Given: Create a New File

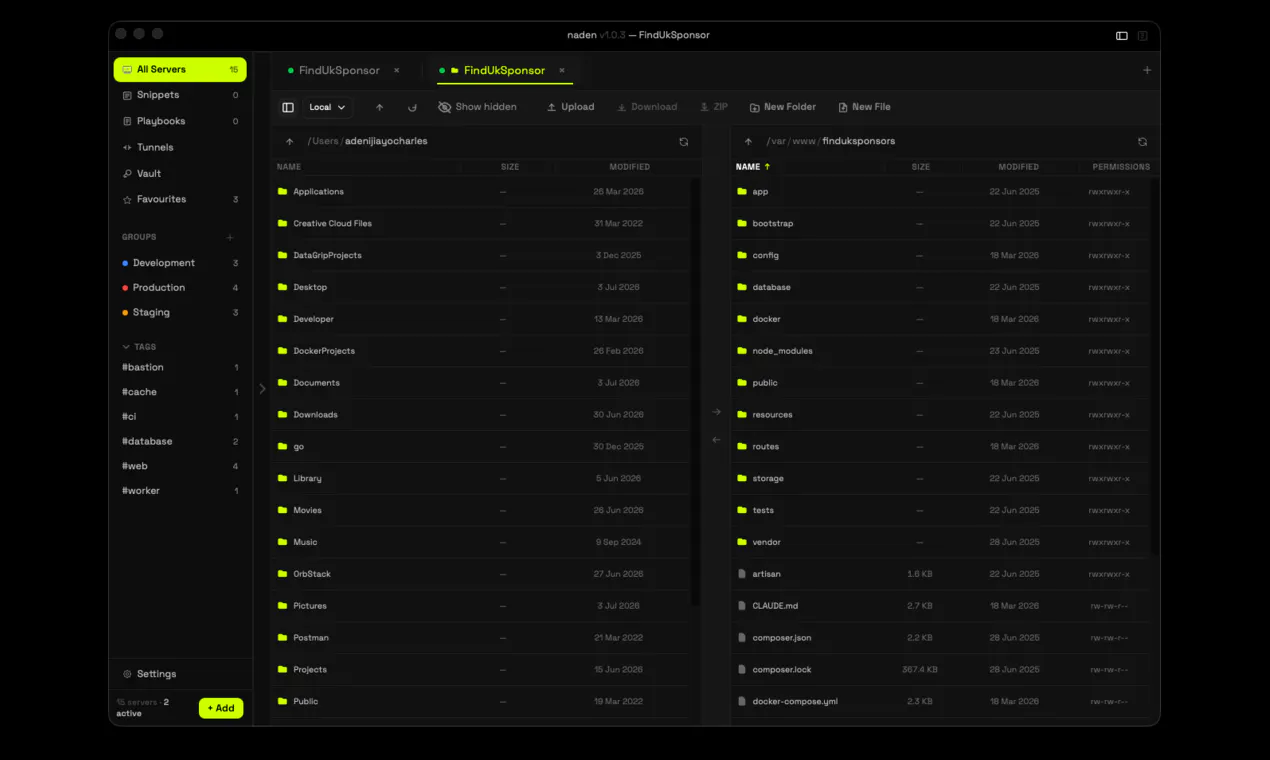Looking at the screenshot, I should point(864,107).
